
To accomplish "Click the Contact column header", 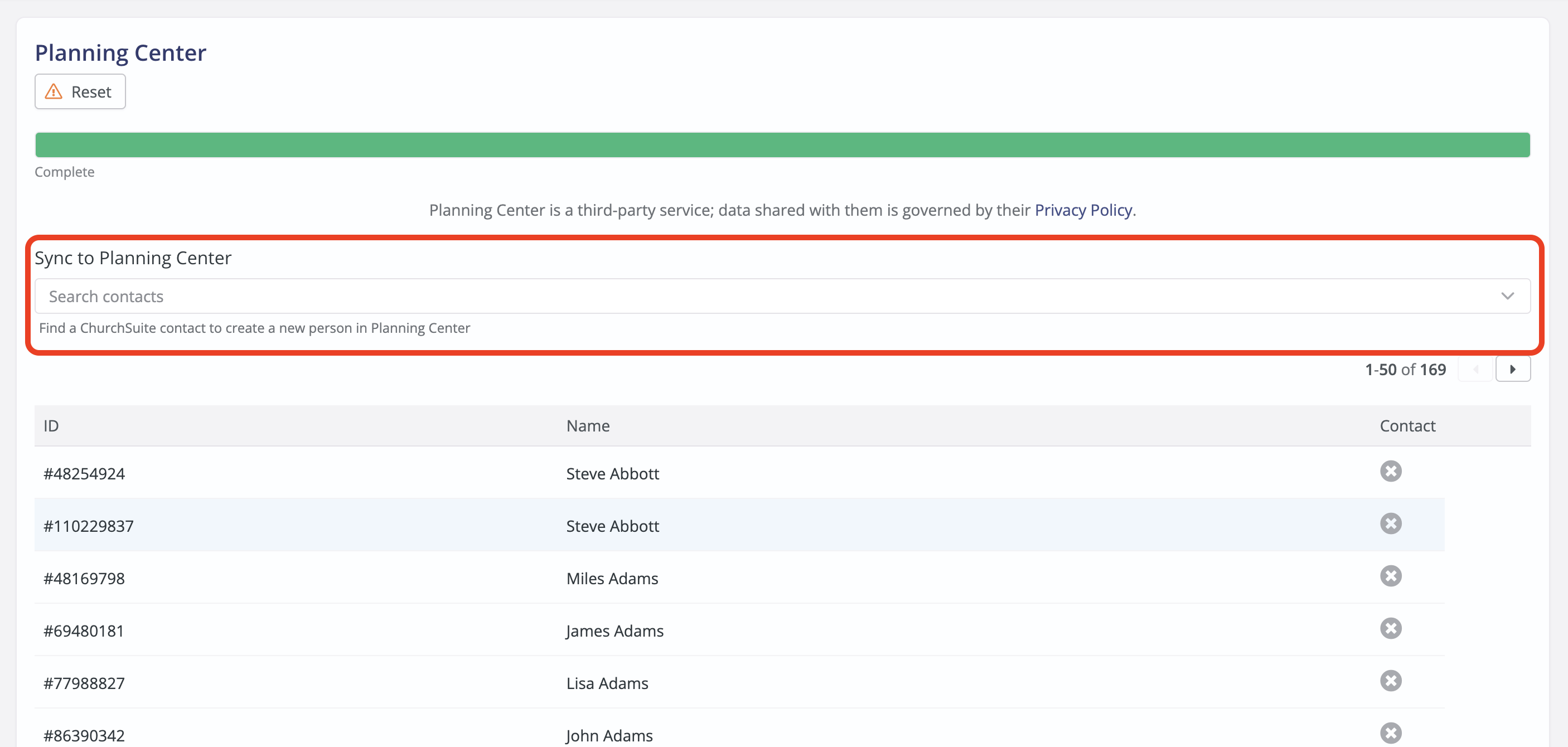I will (x=1407, y=426).
